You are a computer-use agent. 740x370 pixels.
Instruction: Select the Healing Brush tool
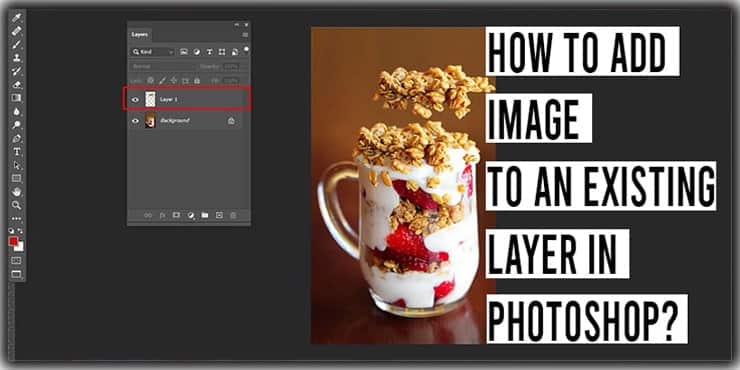(x=17, y=31)
